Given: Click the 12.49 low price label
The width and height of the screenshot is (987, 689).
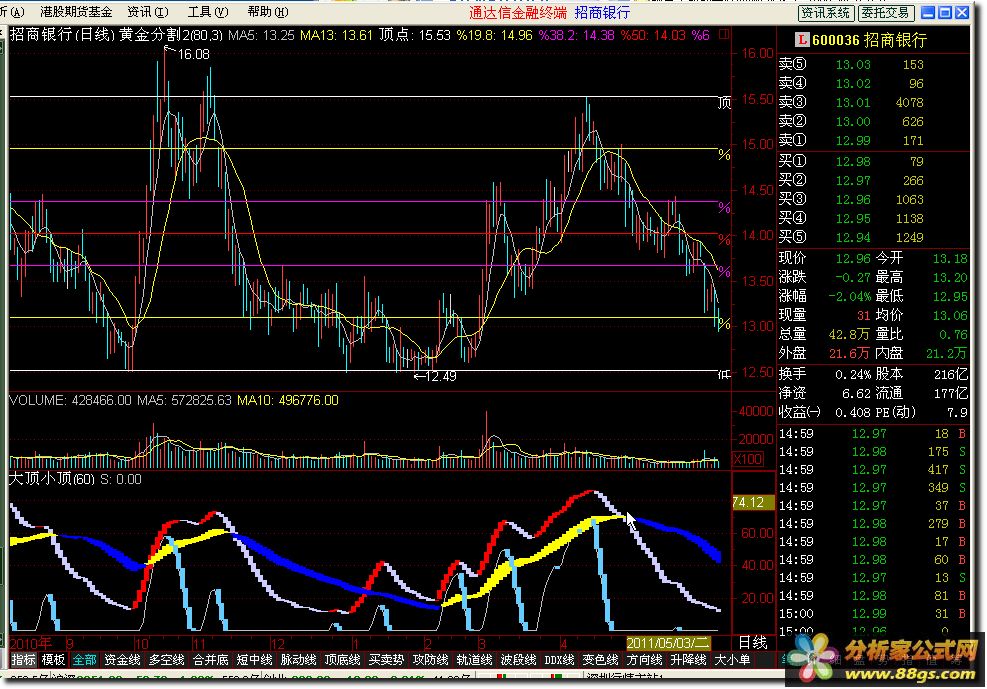Looking at the screenshot, I should (x=441, y=376).
